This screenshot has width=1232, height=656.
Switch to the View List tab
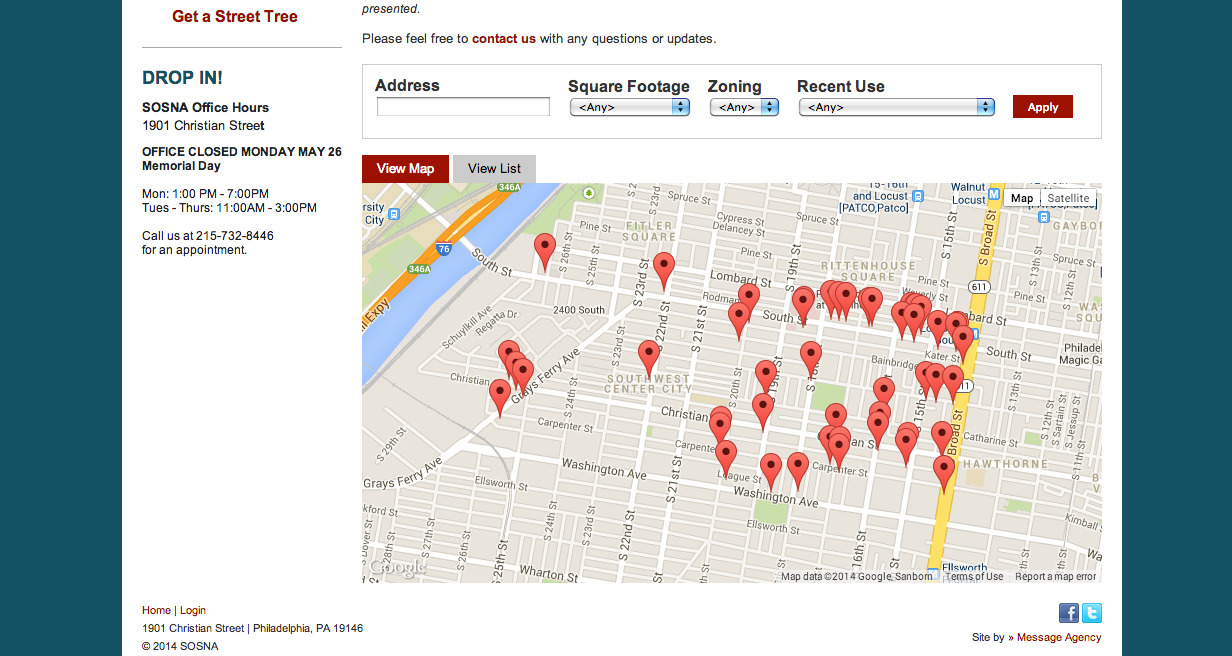[x=494, y=169]
